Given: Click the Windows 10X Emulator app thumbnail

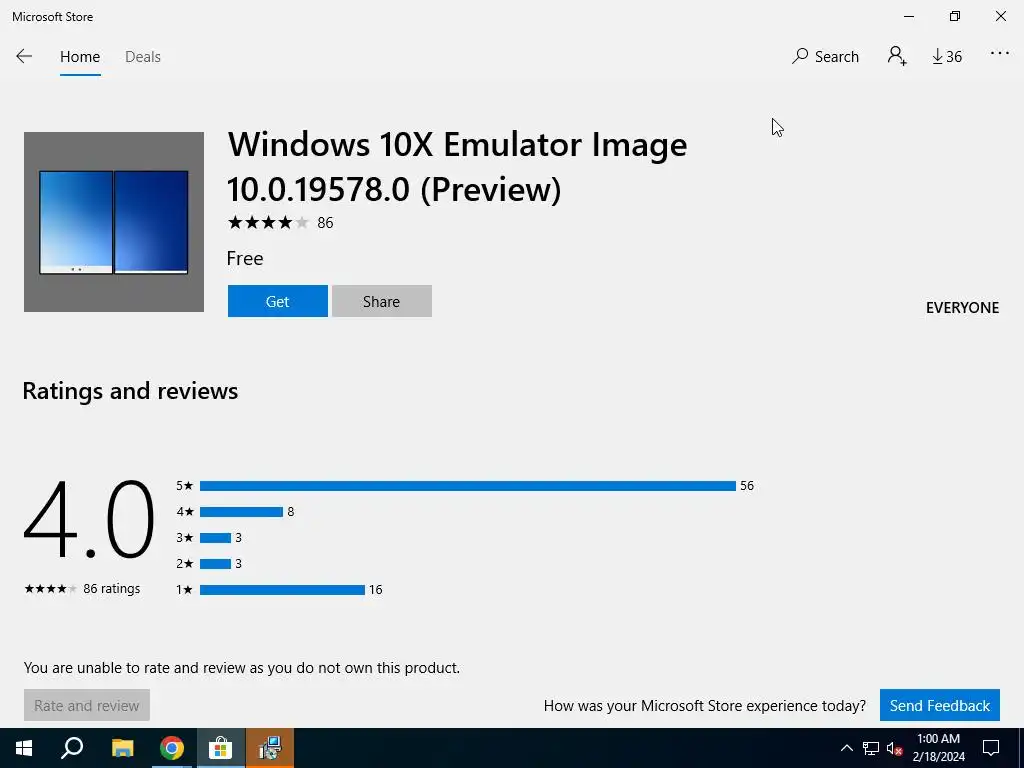Looking at the screenshot, I should [x=114, y=222].
